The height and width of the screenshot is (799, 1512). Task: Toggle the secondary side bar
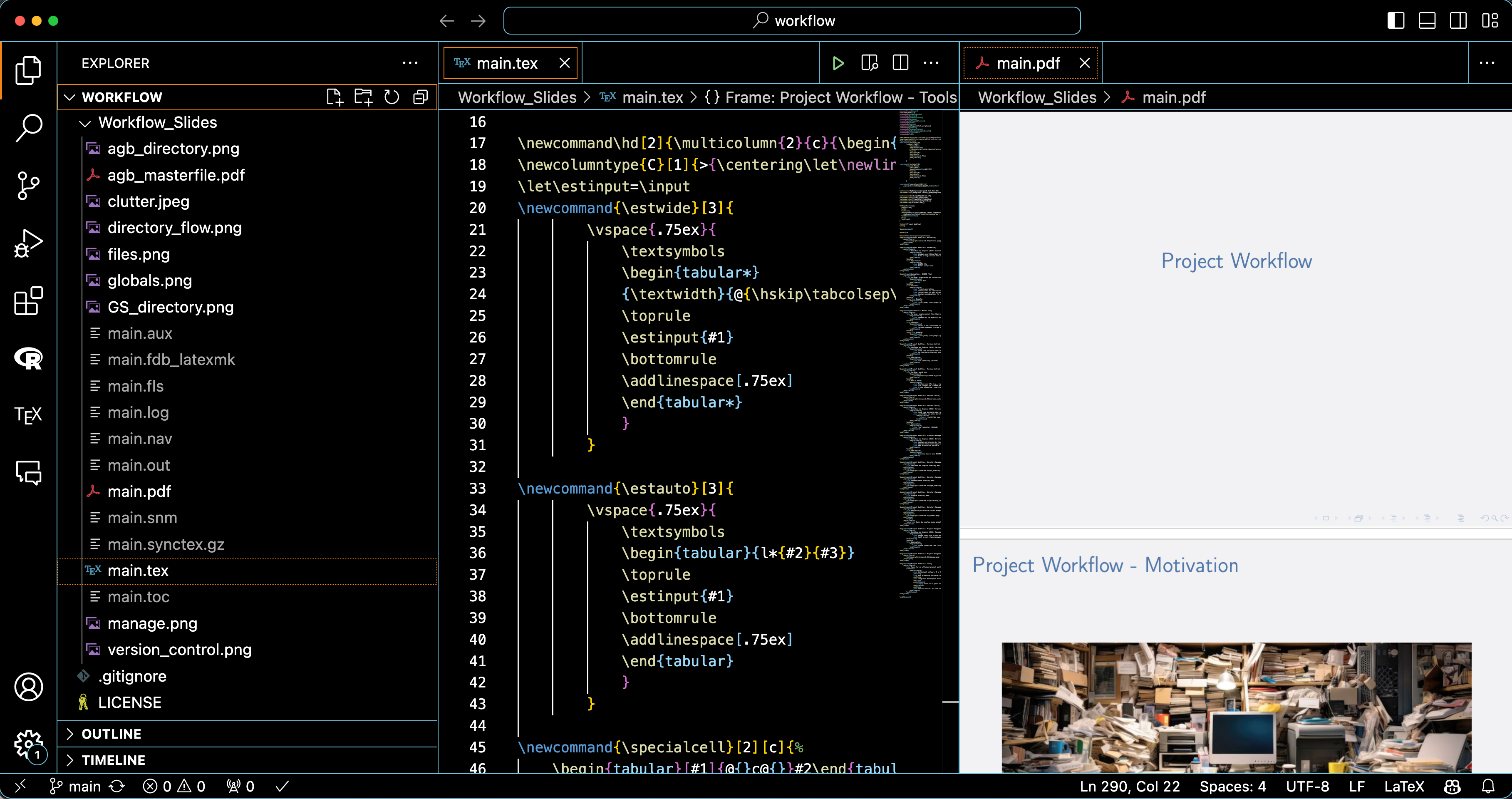coord(1458,21)
